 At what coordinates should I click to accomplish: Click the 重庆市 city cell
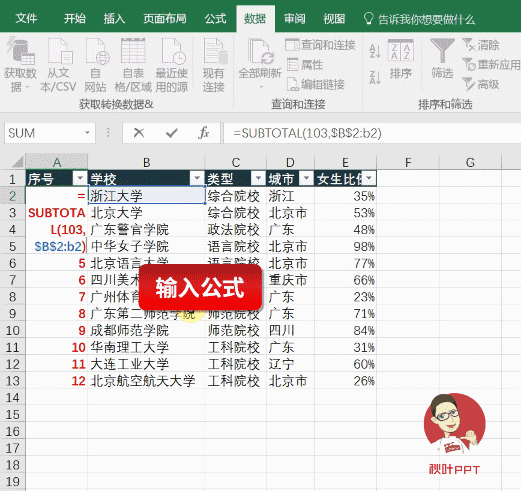[x=290, y=280]
